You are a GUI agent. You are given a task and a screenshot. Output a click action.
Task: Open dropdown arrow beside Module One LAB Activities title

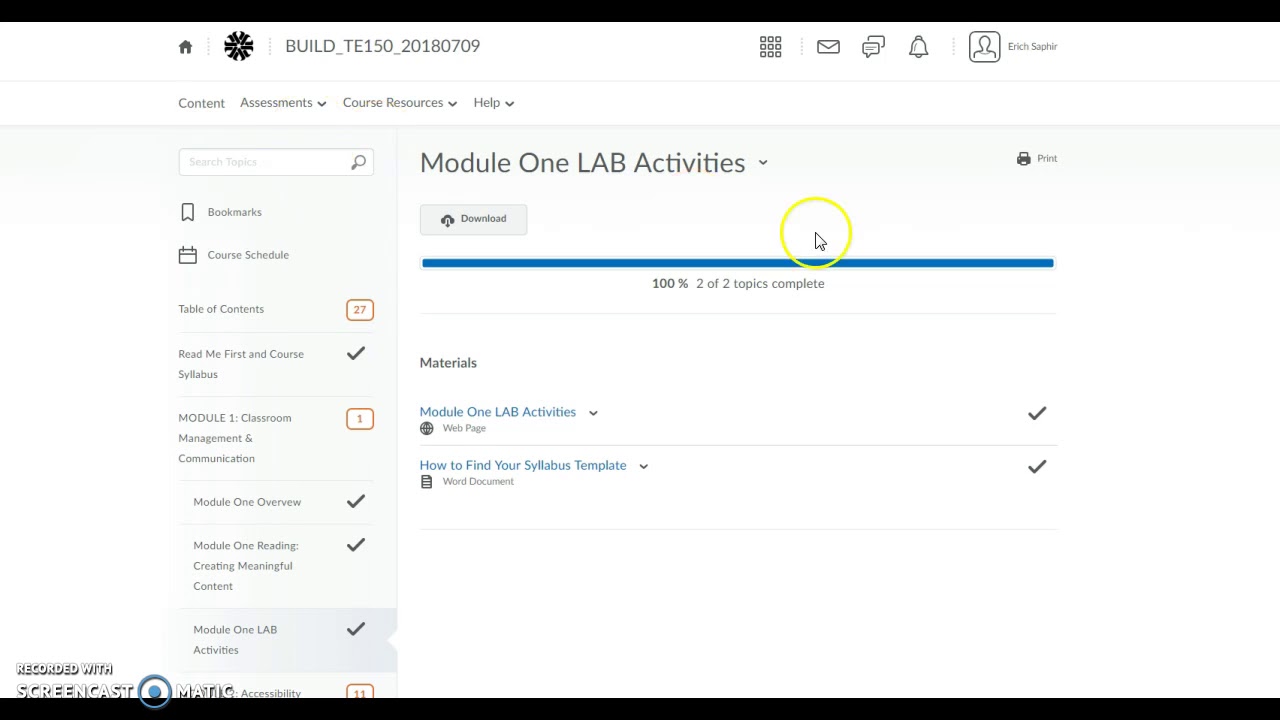(x=763, y=162)
